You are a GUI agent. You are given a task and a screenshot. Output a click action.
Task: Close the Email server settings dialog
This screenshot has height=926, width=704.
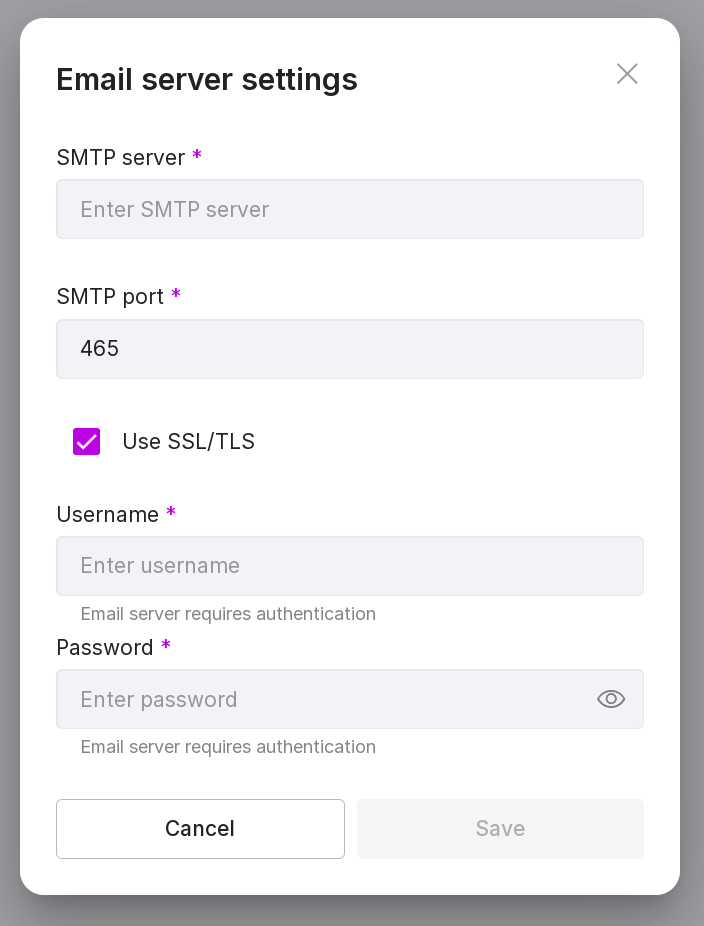click(627, 74)
